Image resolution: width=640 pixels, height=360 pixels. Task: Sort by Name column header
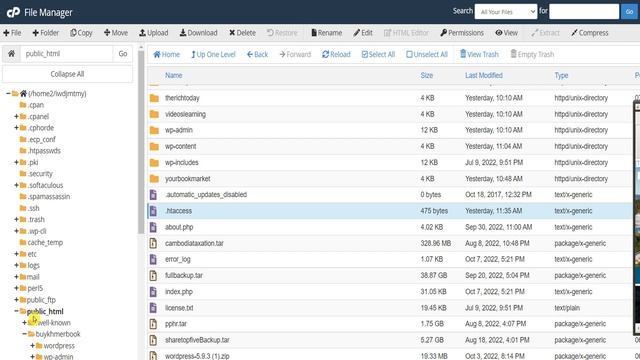(x=173, y=75)
